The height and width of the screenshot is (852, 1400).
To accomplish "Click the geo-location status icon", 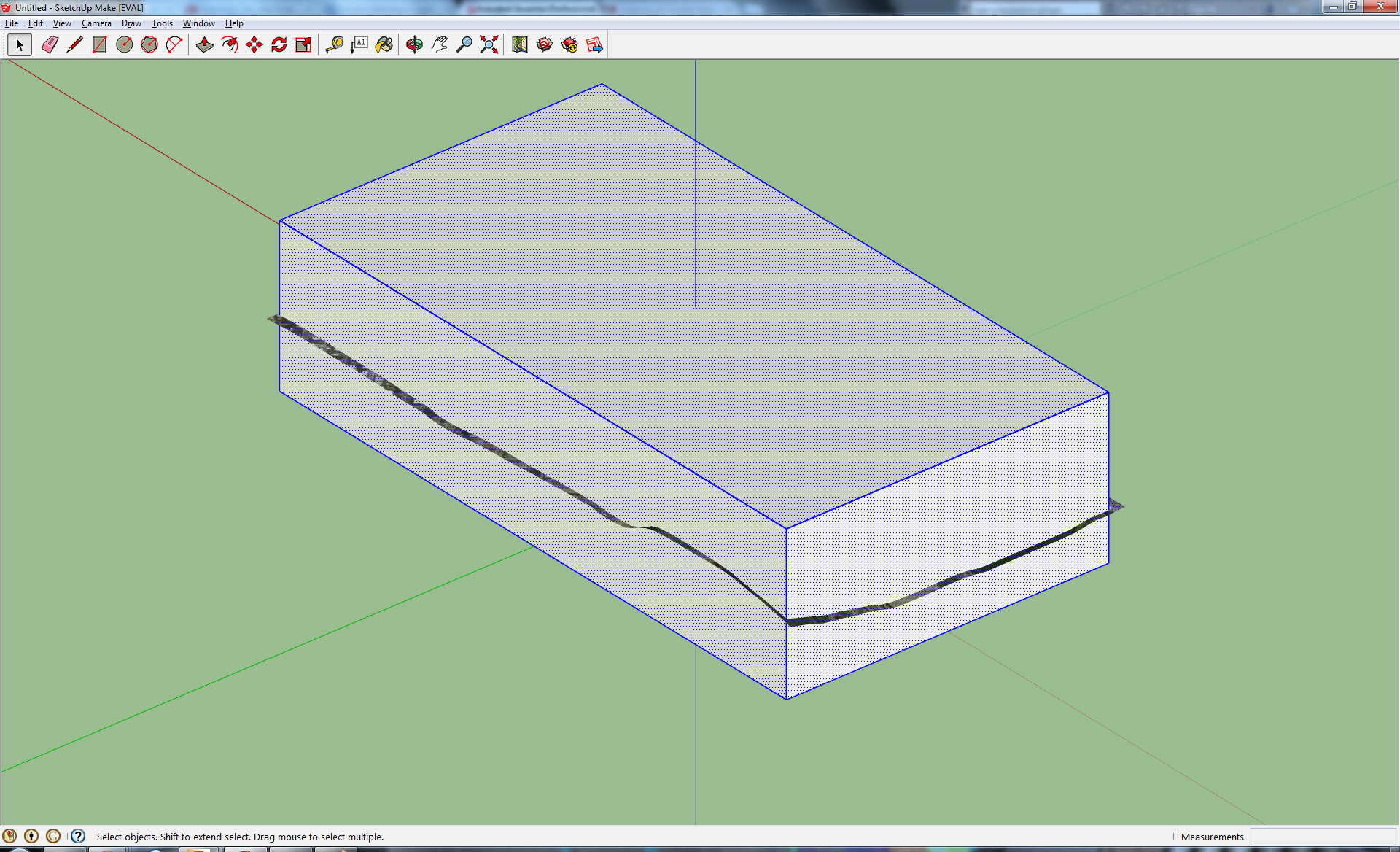I will pyautogui.click(x=9, y=836).
